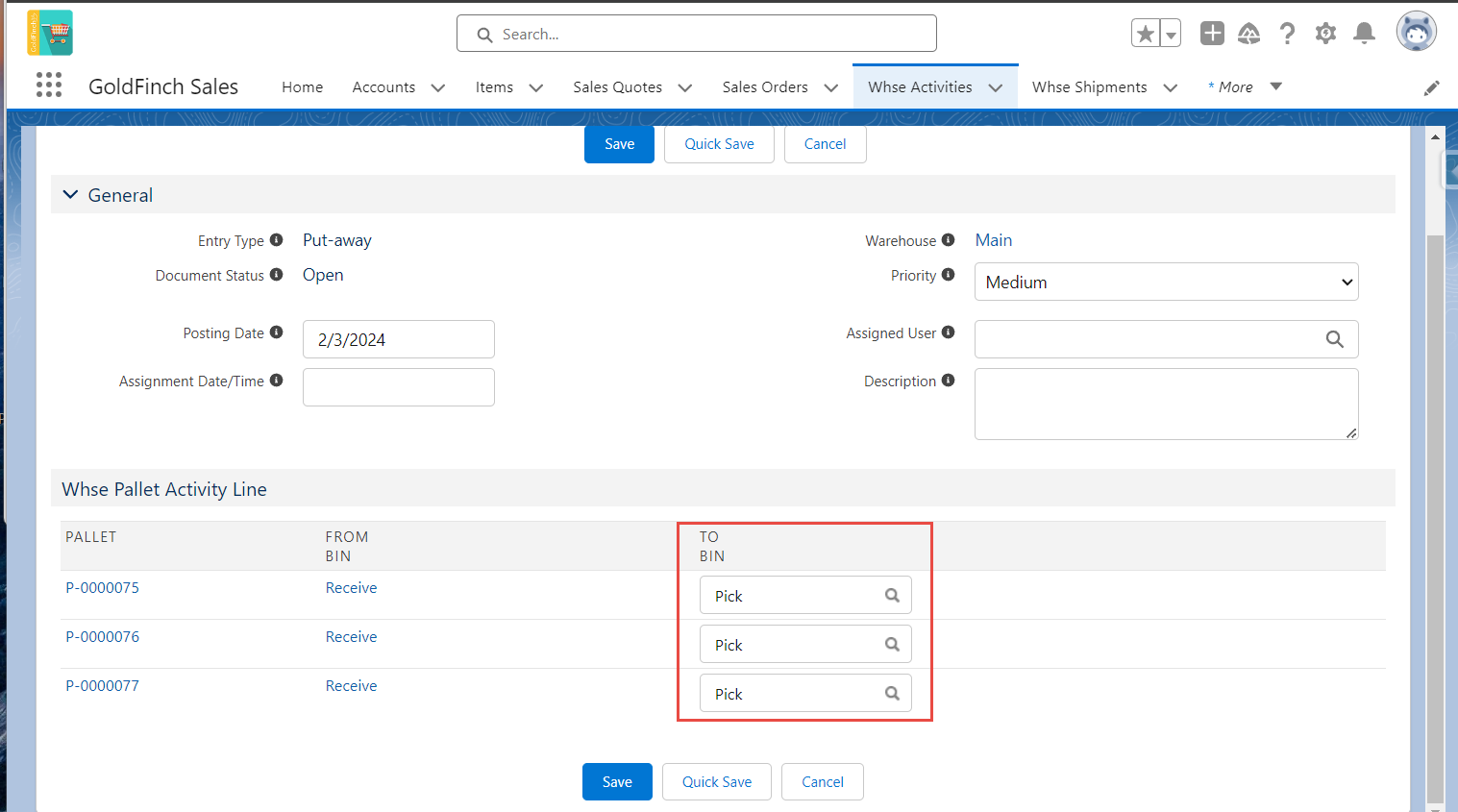Click the top Save button
The image size is (1458, 812).
point(619,144)
